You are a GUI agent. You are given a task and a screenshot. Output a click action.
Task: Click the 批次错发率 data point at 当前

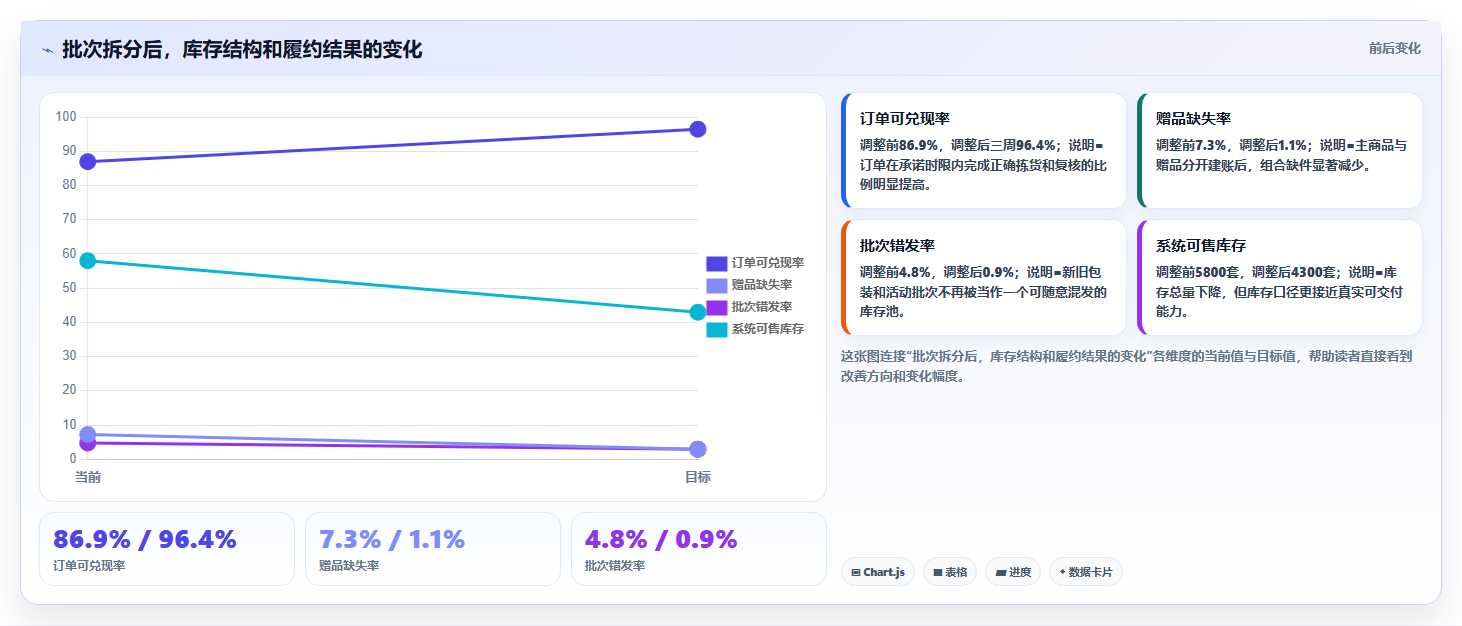point(88,444)
